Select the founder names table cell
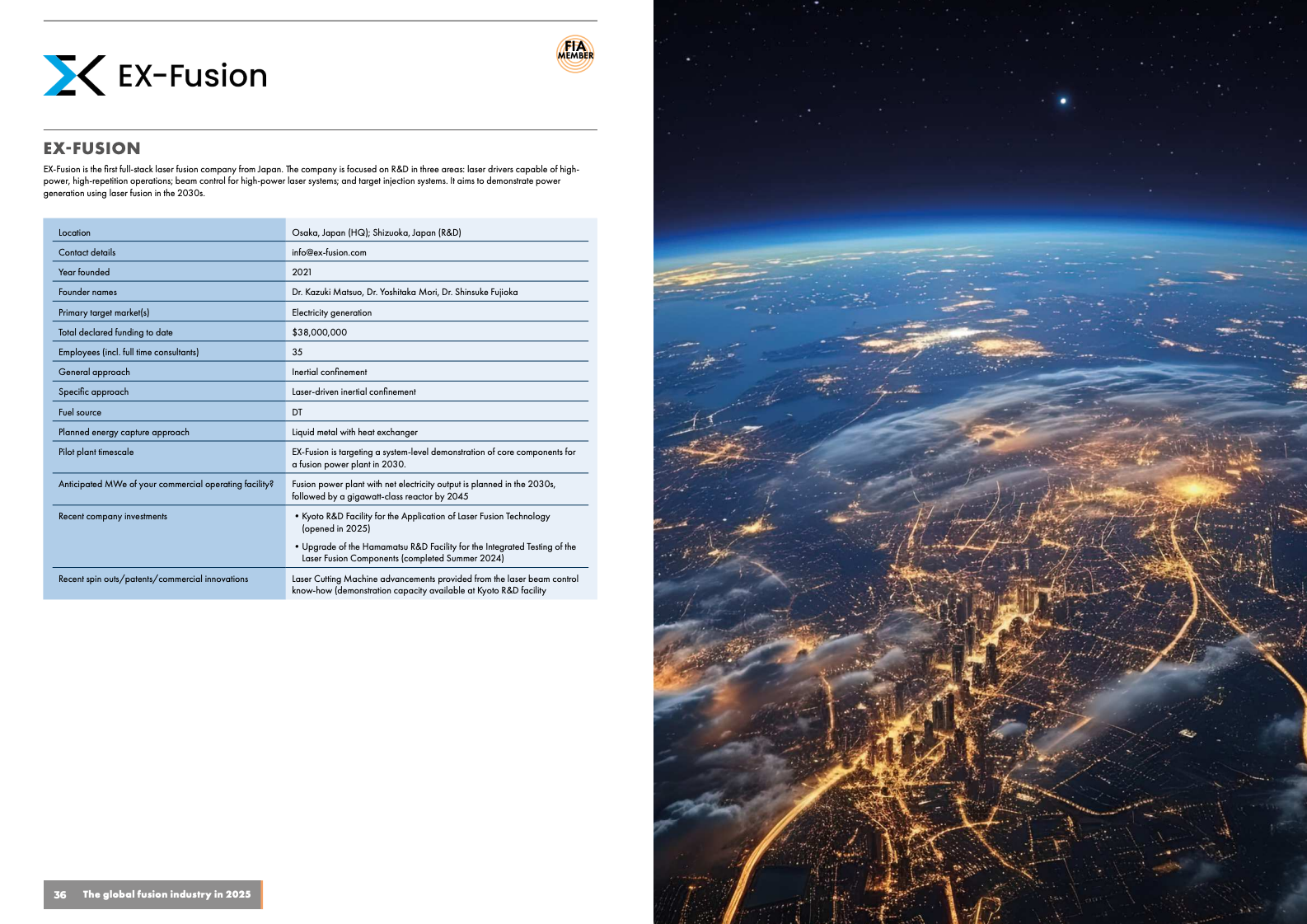Screen dimensions: 1307x924 click(405, 292)
